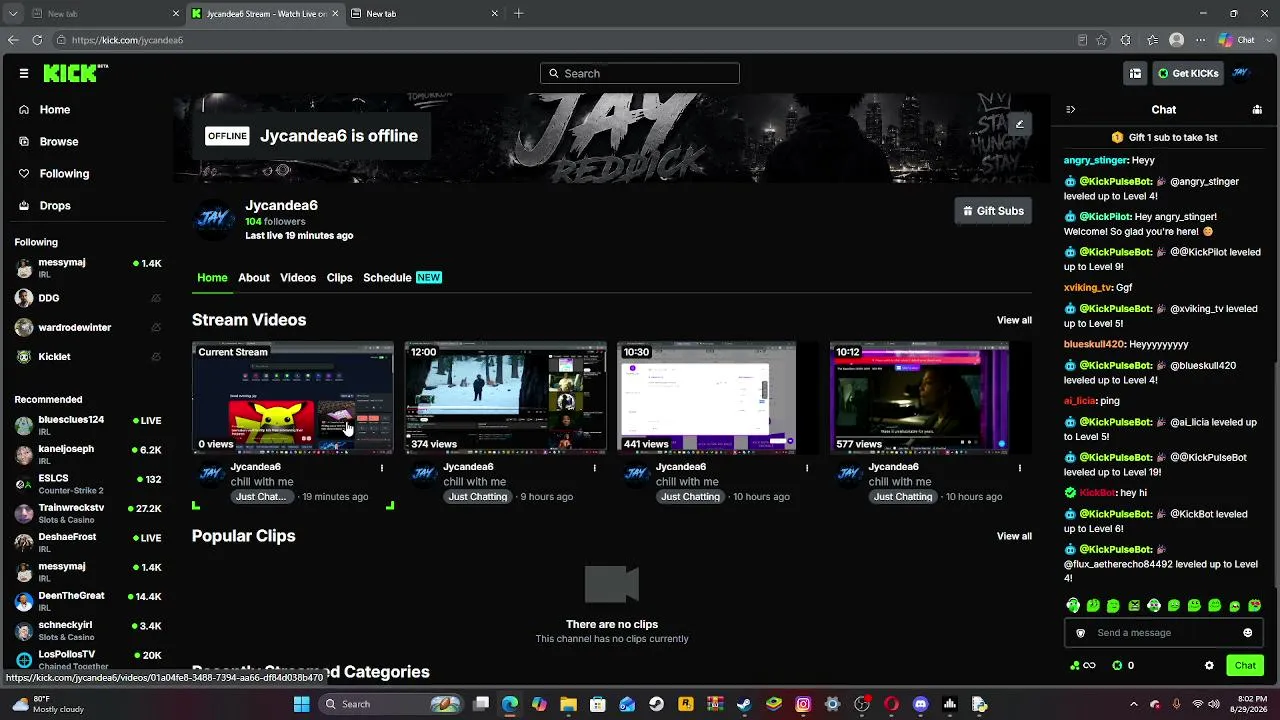Open the chat users icon in the Chat header
Screen dimensions: 1280x720
[1257, 110]
